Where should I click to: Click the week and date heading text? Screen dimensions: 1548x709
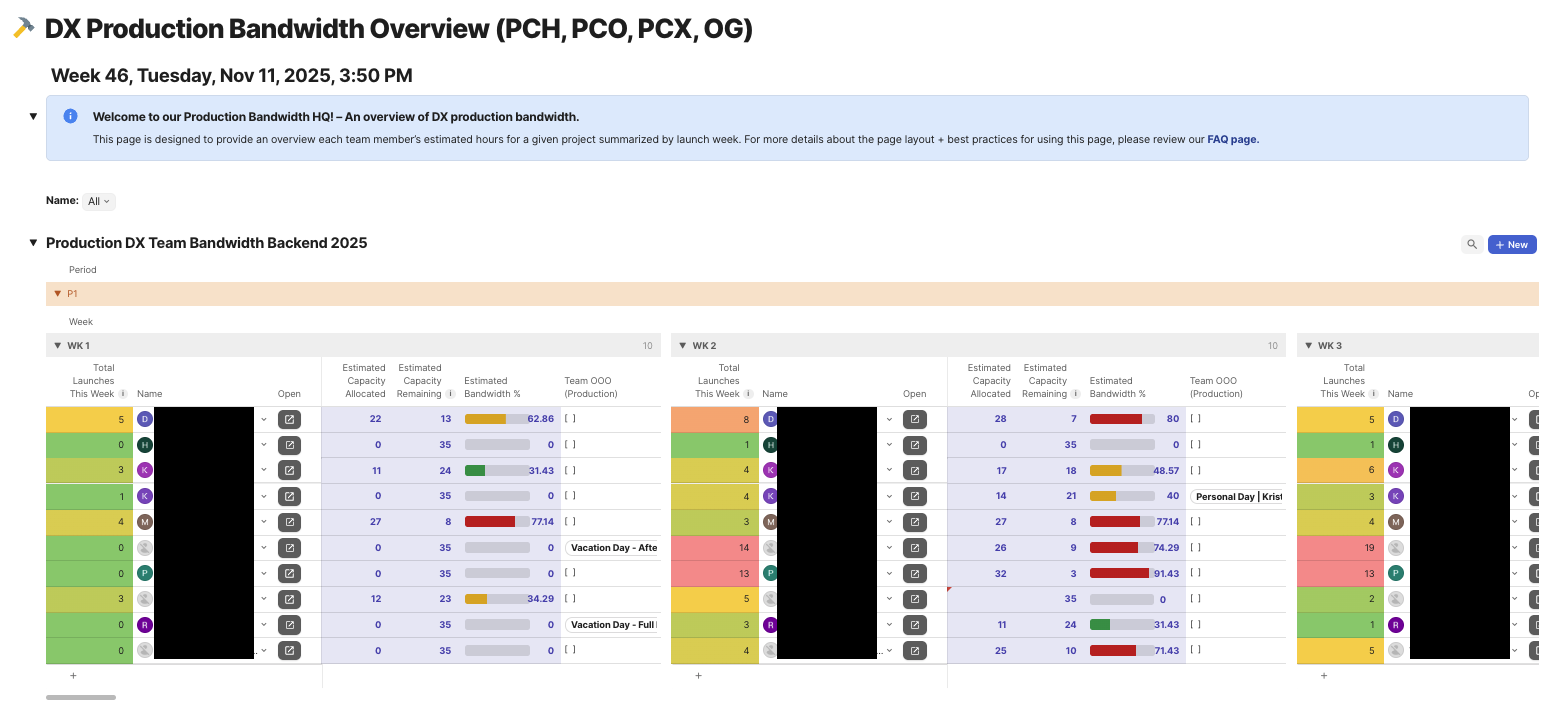(232, 76)
